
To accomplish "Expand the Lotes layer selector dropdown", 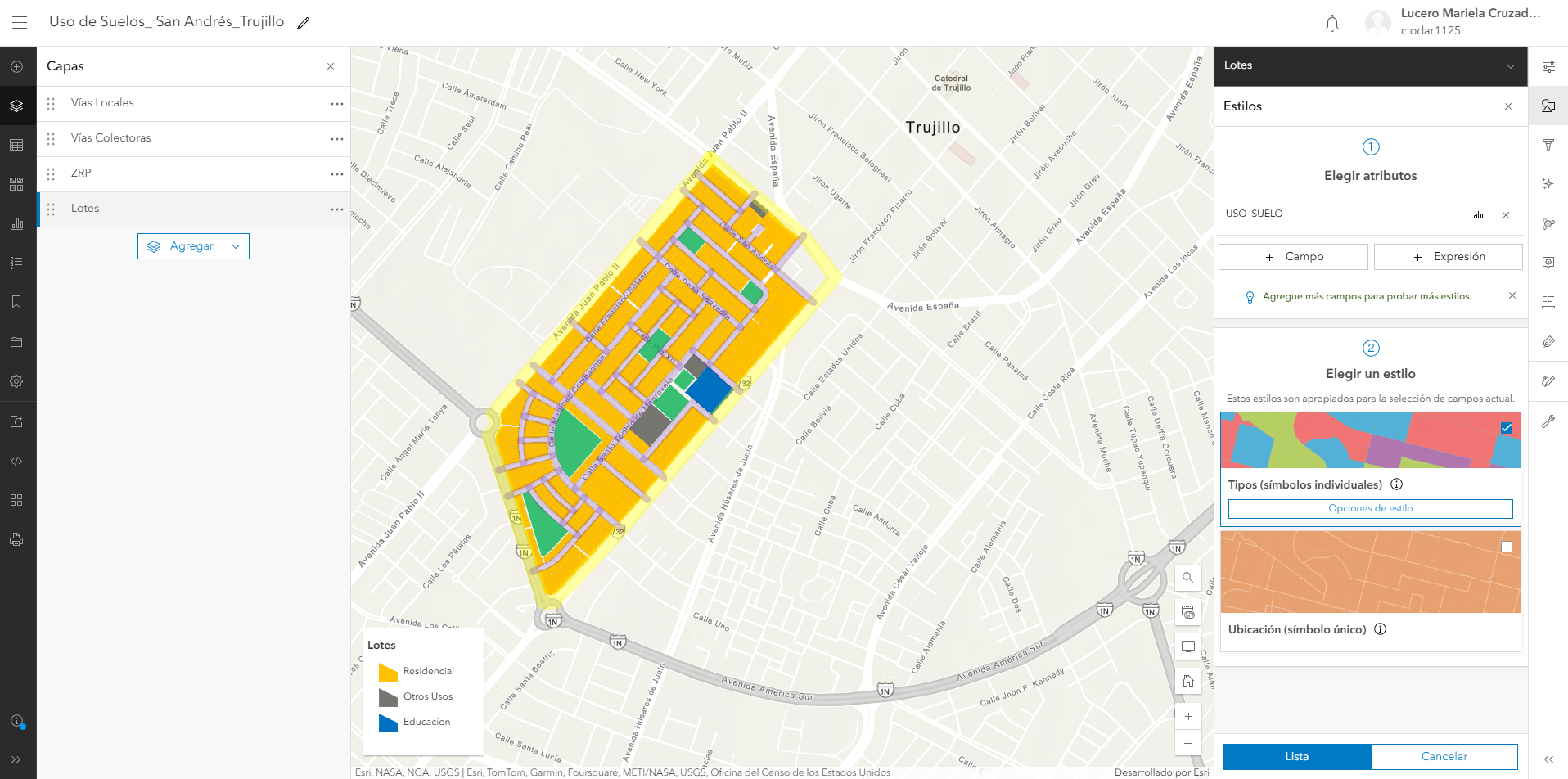I will (1511, 66).
